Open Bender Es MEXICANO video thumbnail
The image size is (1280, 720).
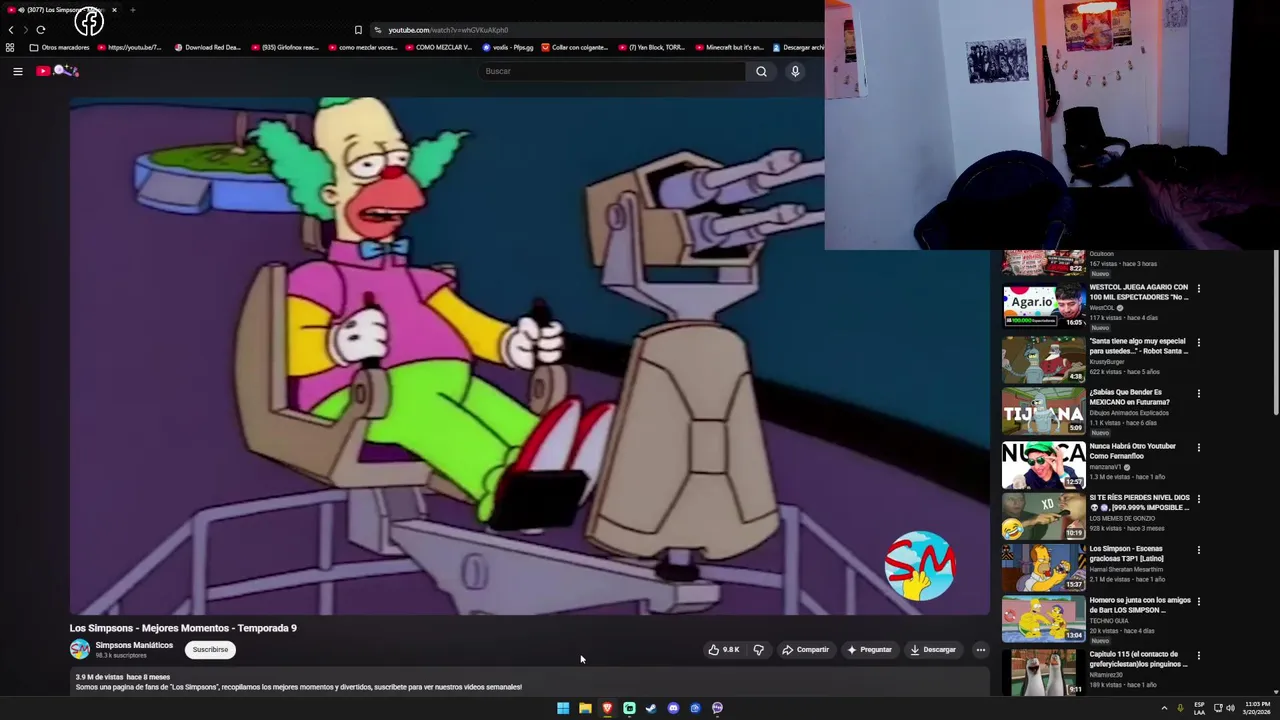1044,411
